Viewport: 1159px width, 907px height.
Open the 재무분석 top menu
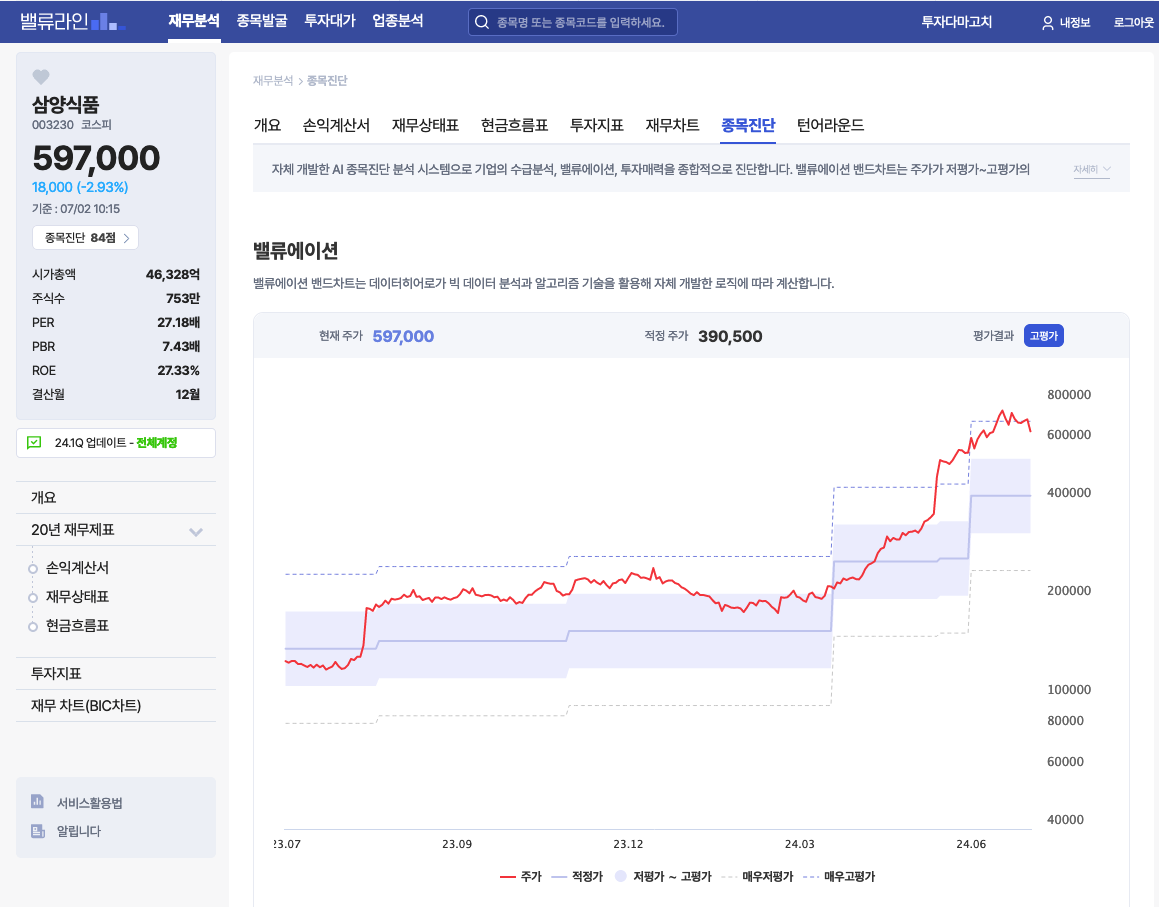tap(194, 21)
